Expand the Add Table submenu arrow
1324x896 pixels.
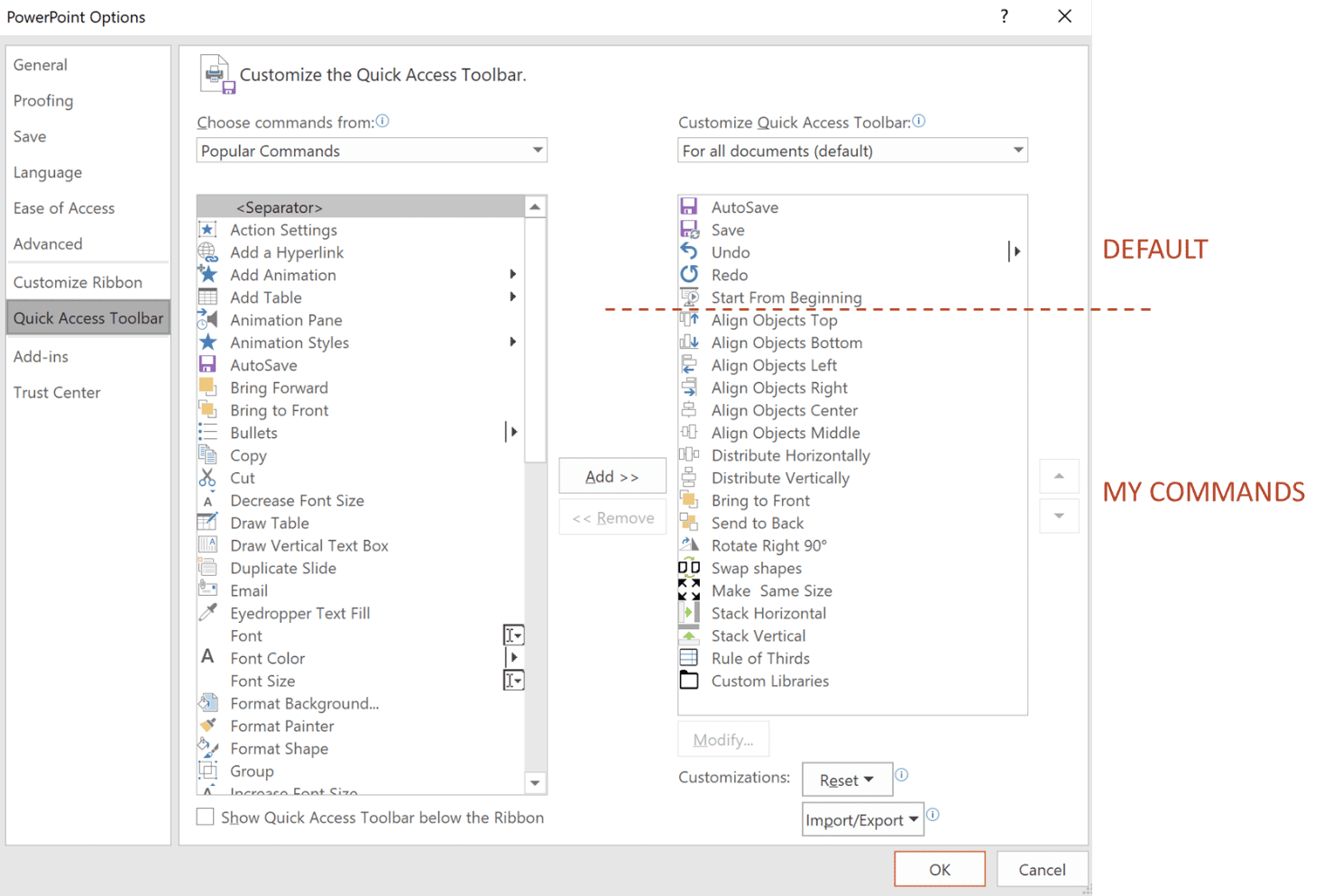(x=513, y=297)
